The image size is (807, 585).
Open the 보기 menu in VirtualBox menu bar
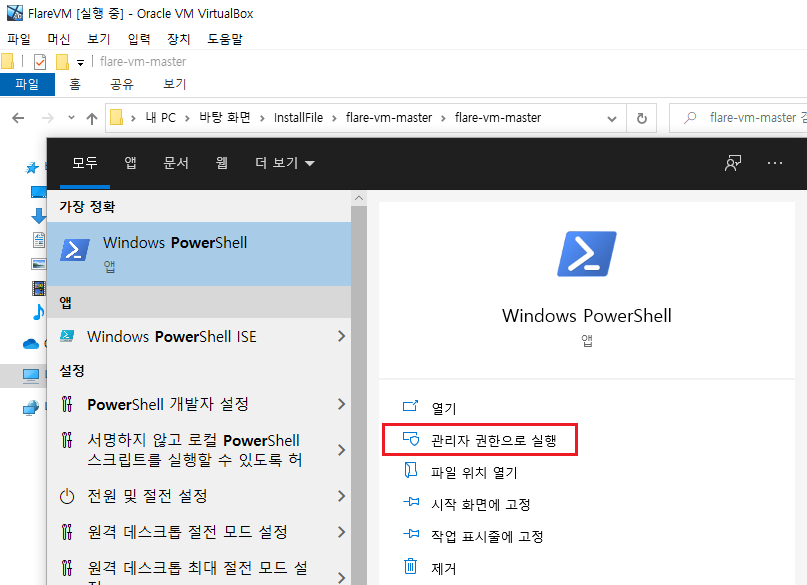(99, 39)
